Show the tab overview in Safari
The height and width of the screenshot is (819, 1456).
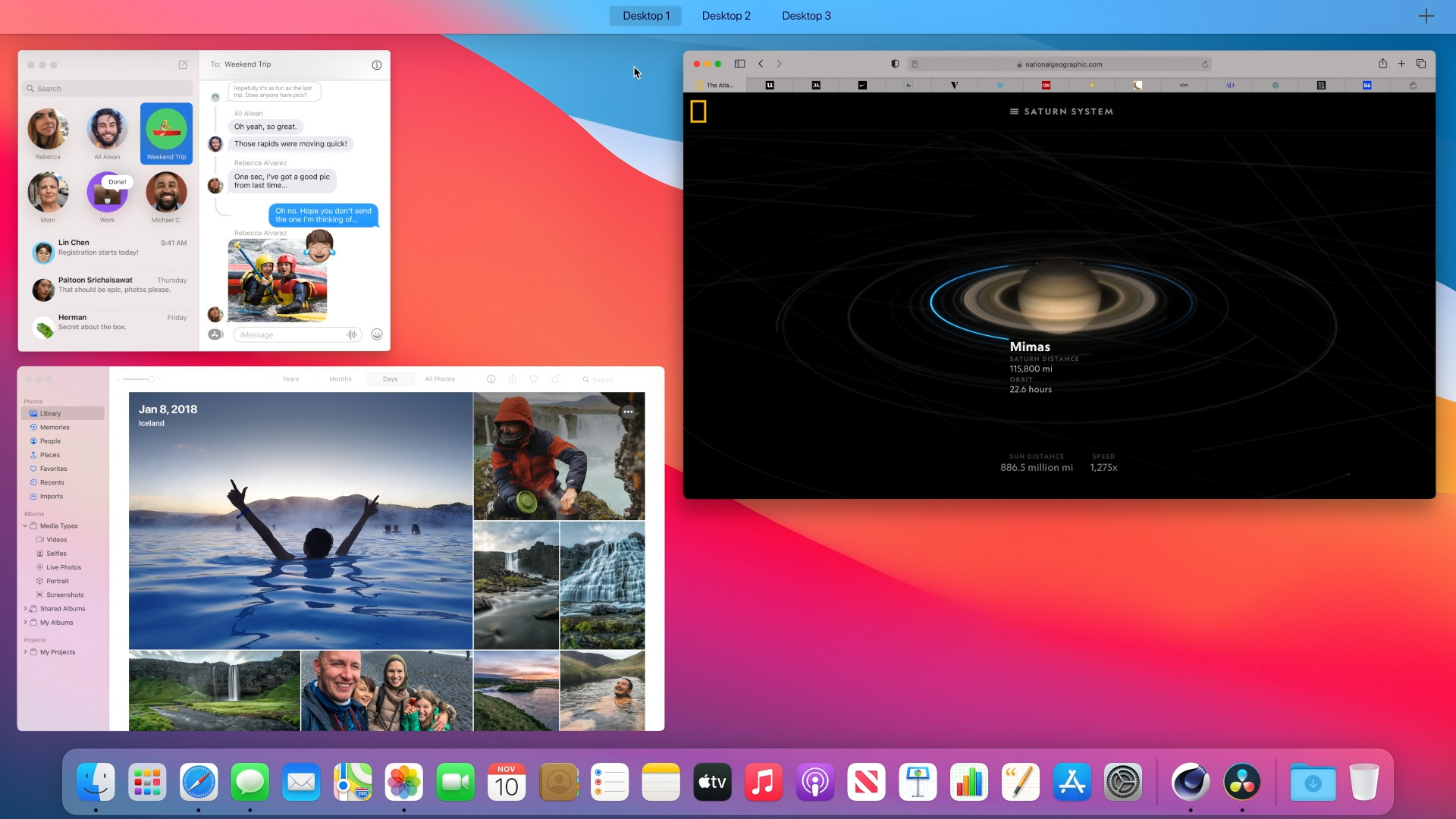[x=1422, y=64]
